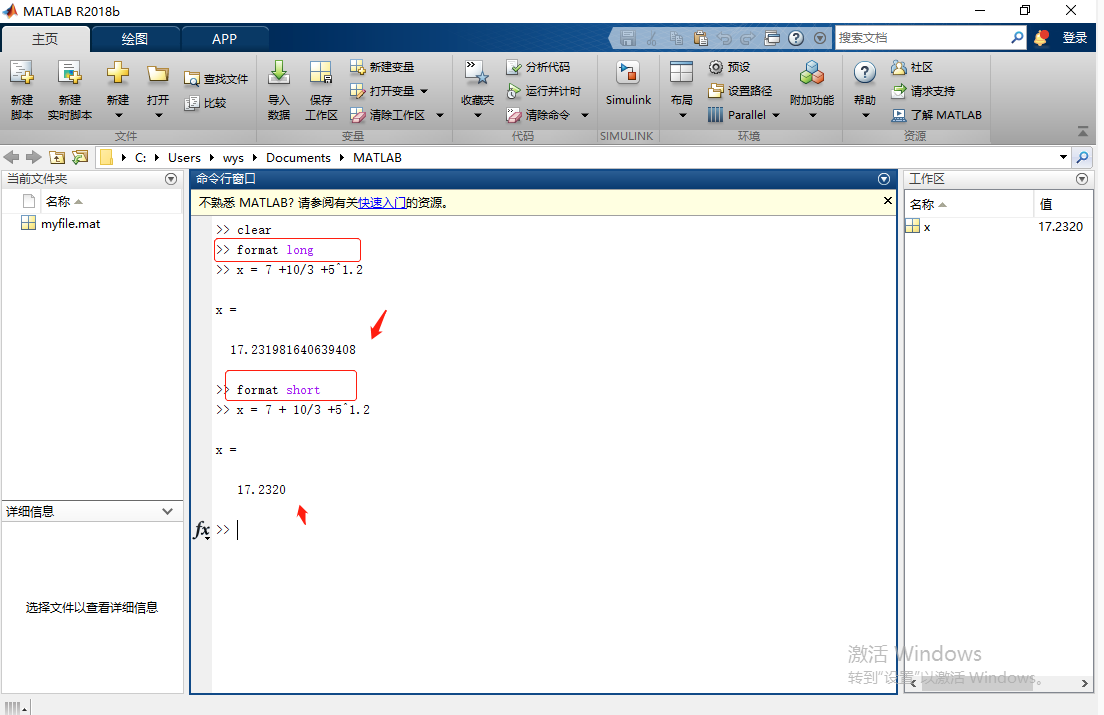The width and height of the screenshot is (1104, 715).
Task: Expand the Open (打开) dropdown arrow
Action: click(x=158, y=115)
